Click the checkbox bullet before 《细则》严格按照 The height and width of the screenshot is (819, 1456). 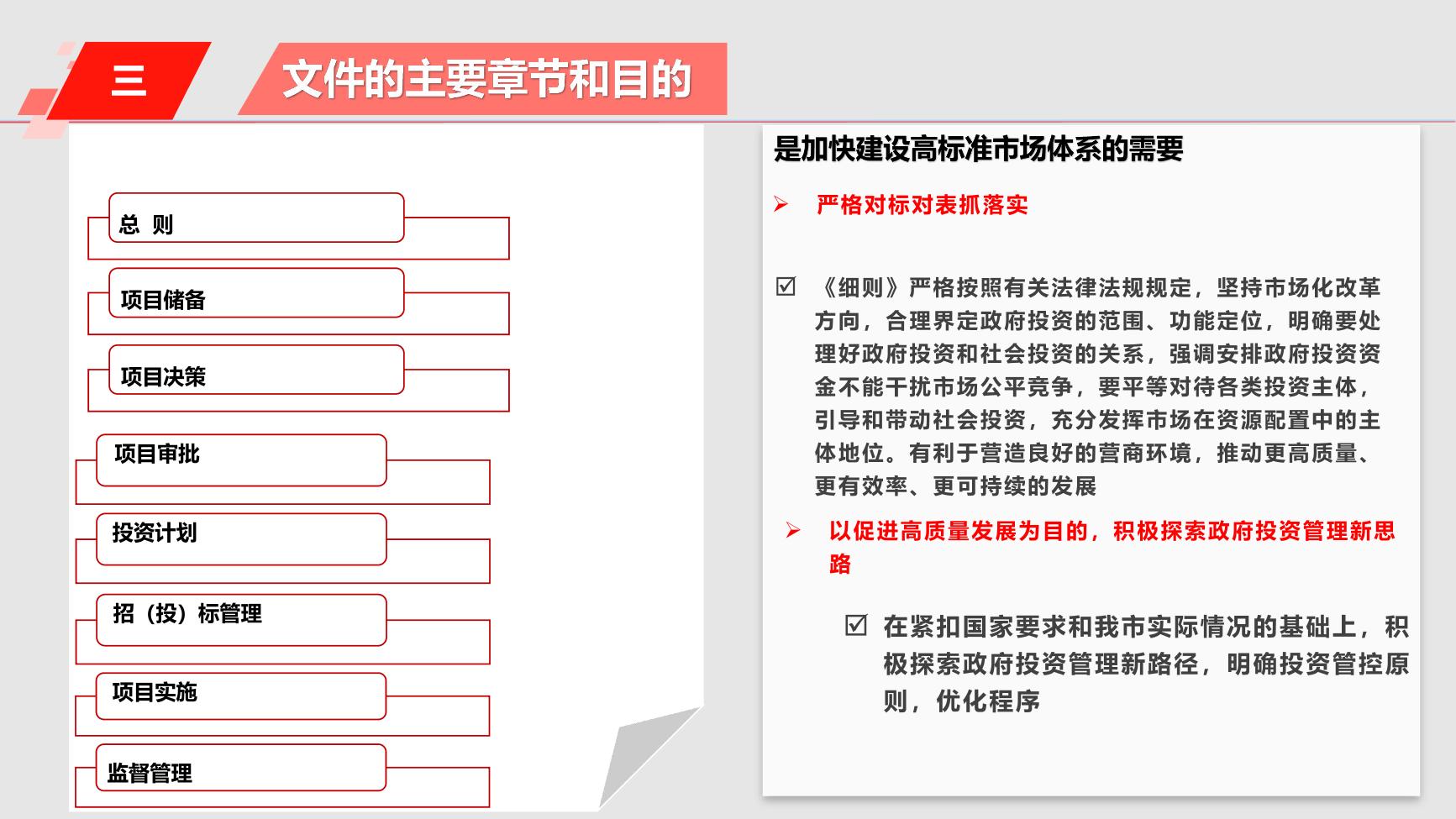786,287
